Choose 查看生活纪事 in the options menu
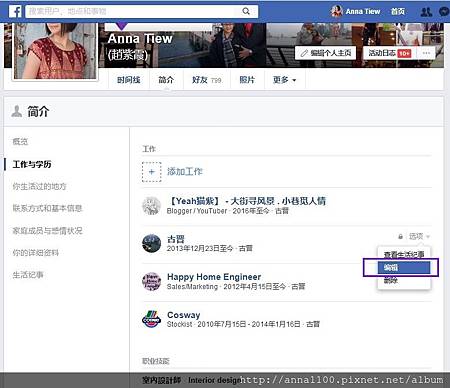 click(404, 255)
